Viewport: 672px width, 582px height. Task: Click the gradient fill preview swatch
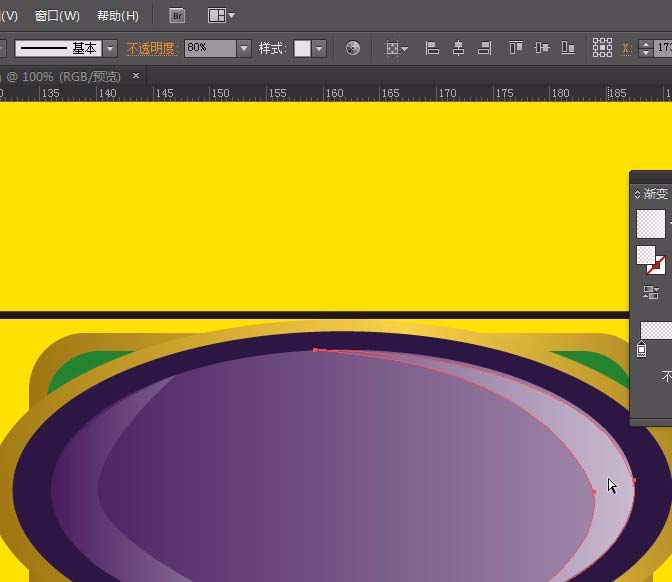coord(651,224)
